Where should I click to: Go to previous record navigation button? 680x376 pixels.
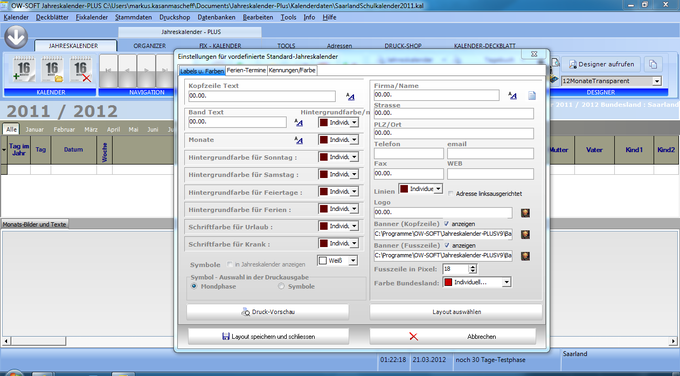pos(127,70)
